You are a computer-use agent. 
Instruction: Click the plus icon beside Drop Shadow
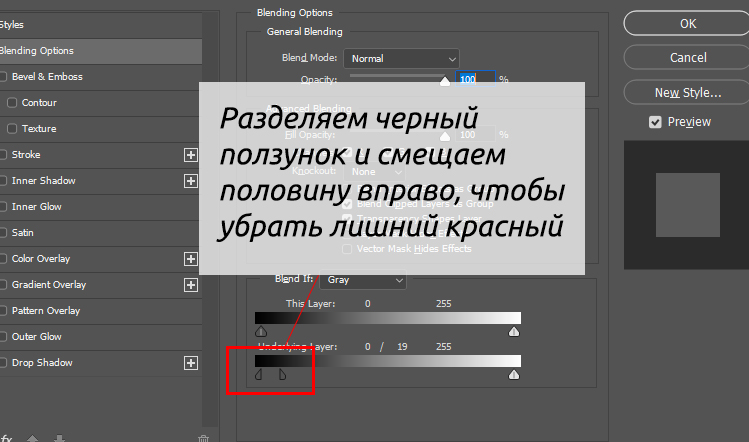pos(191,363)
